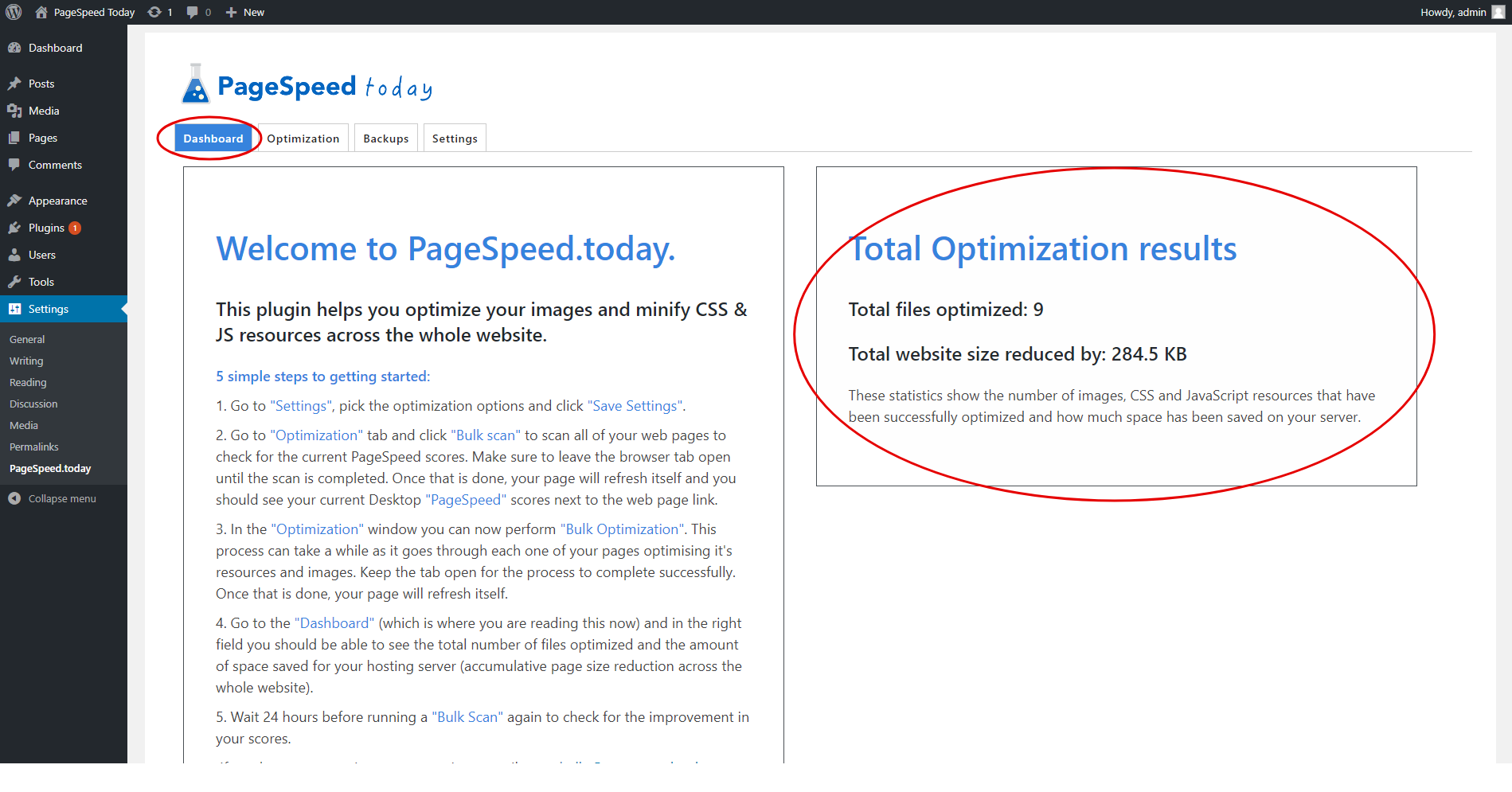Click the WordPress logo icon
Image resolution: width=1512 pixels, height=792 pixels.
(x=14, y=12)
